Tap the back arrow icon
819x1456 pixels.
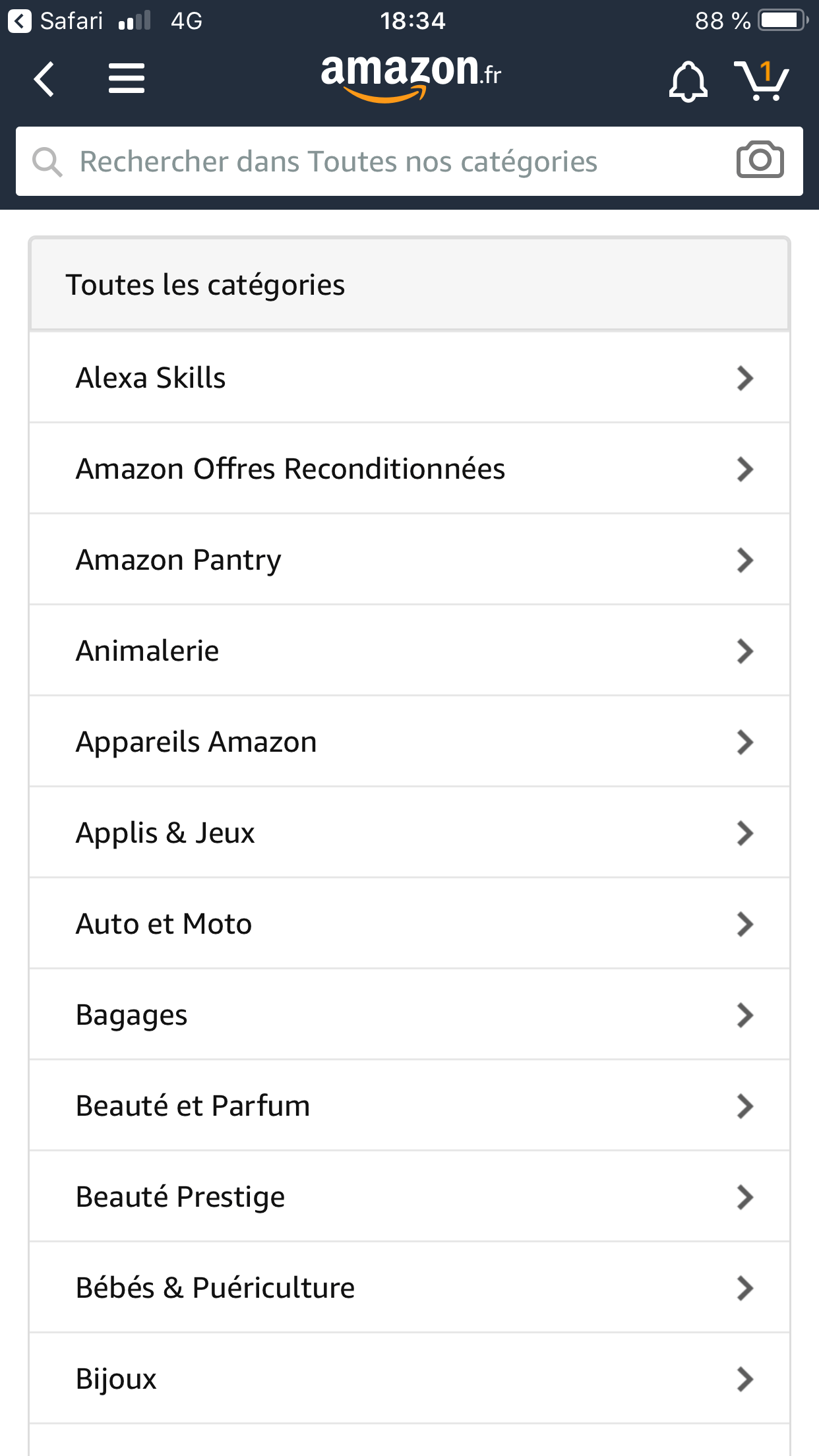(44, 79)
